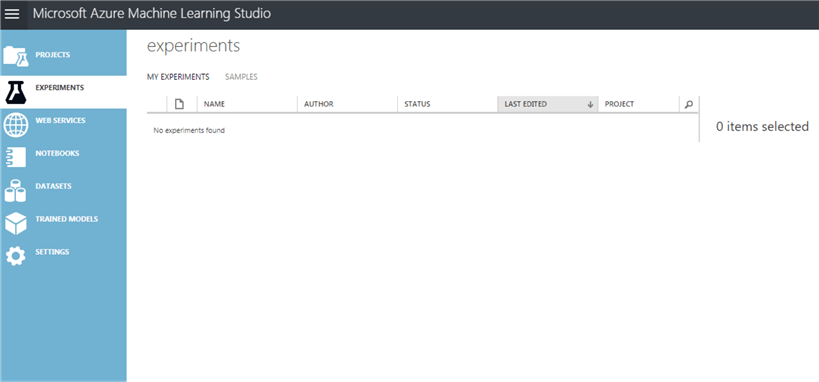
Task: Click the 'No experiments found' message
Action: (x=189, y=130)
